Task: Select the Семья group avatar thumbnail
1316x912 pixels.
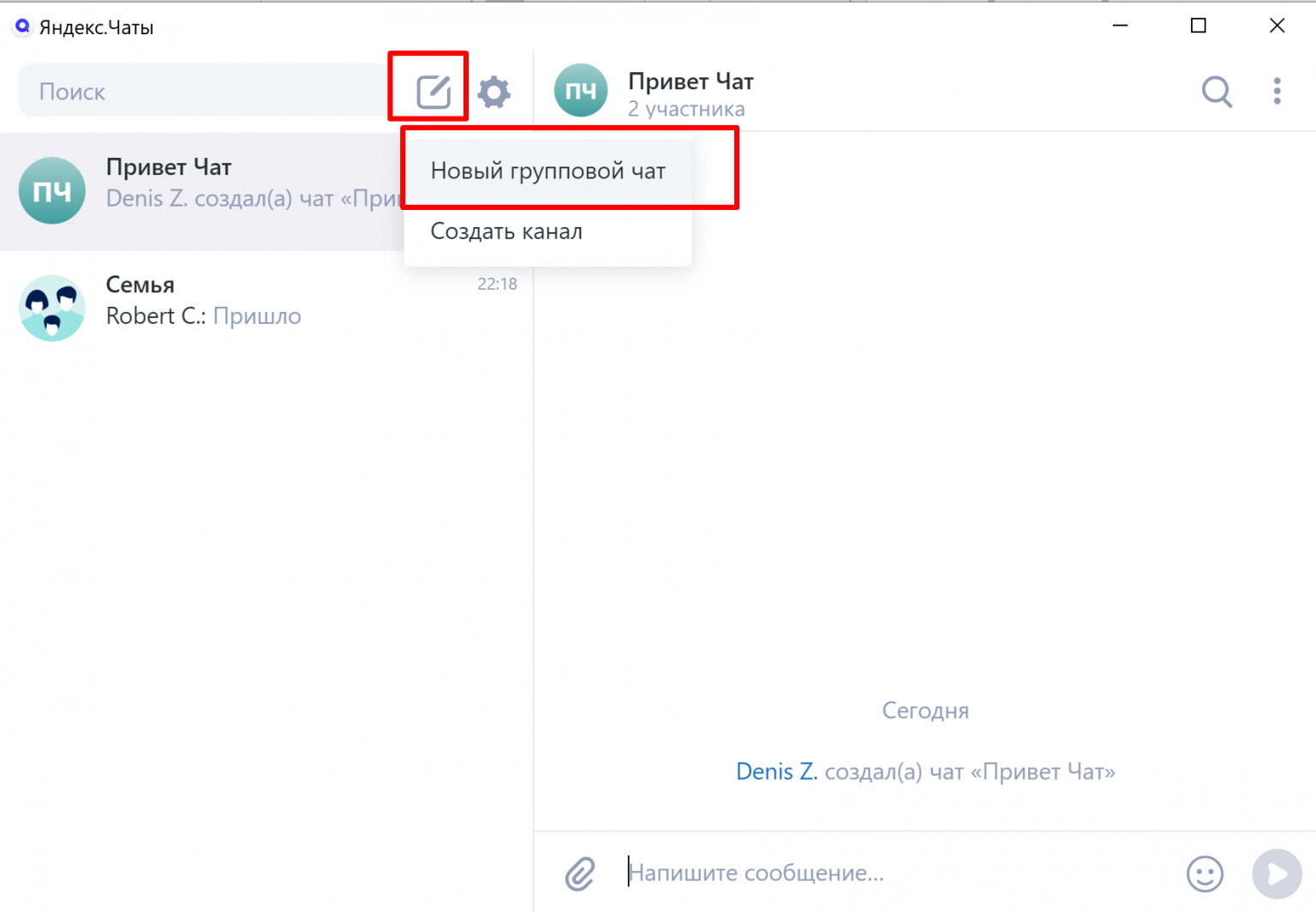Action: coord(52,308)
